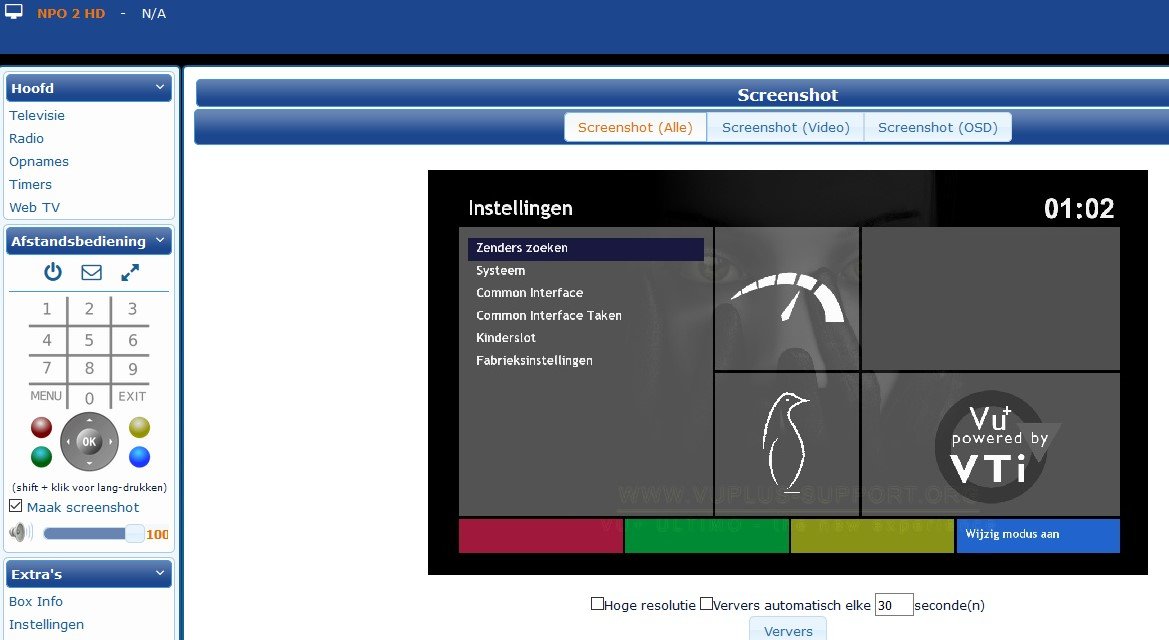Collapse the Extra's panel chevron
This screenshot has height=640, width=1169.
[x=160, y=573]
